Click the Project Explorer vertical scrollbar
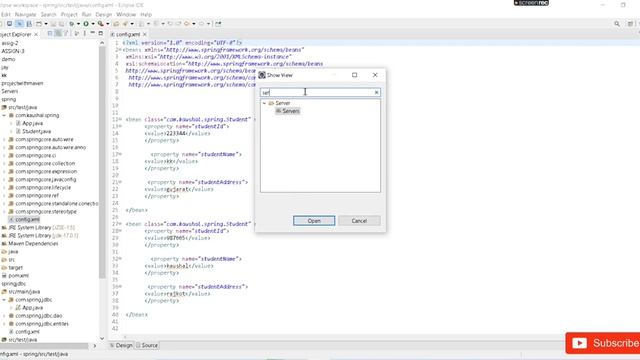 click(x=102, y=163)
